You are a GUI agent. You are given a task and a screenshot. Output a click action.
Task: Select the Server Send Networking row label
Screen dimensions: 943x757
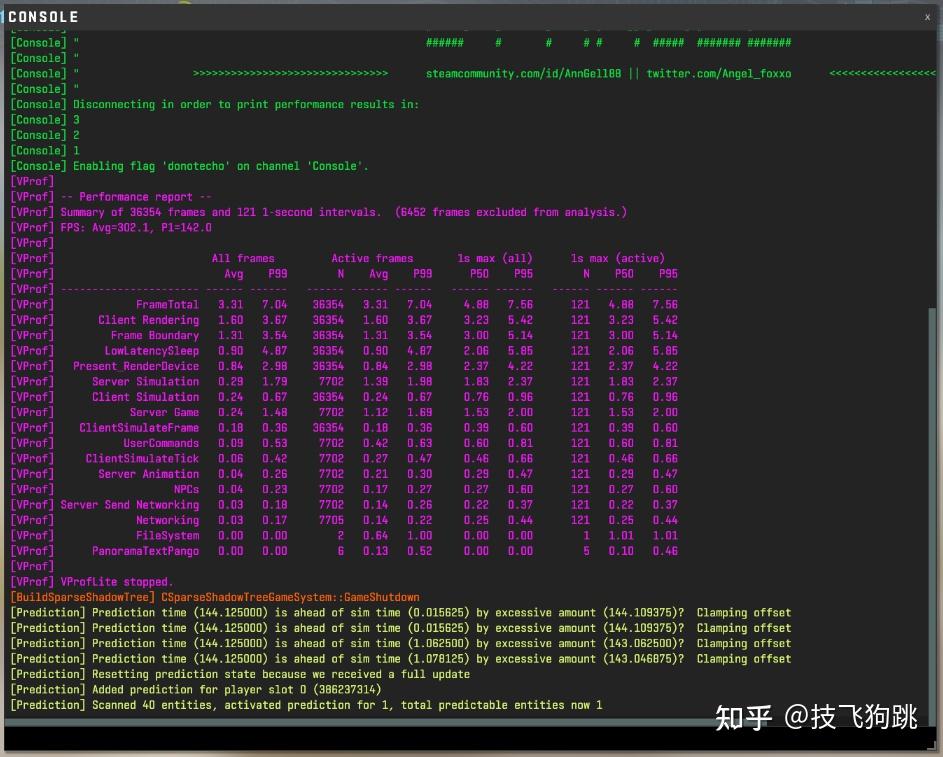point(129,505)
